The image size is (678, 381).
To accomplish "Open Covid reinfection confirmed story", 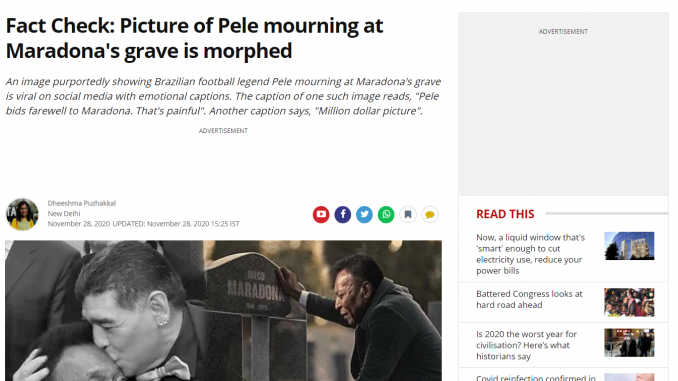I will click(536, 377).
